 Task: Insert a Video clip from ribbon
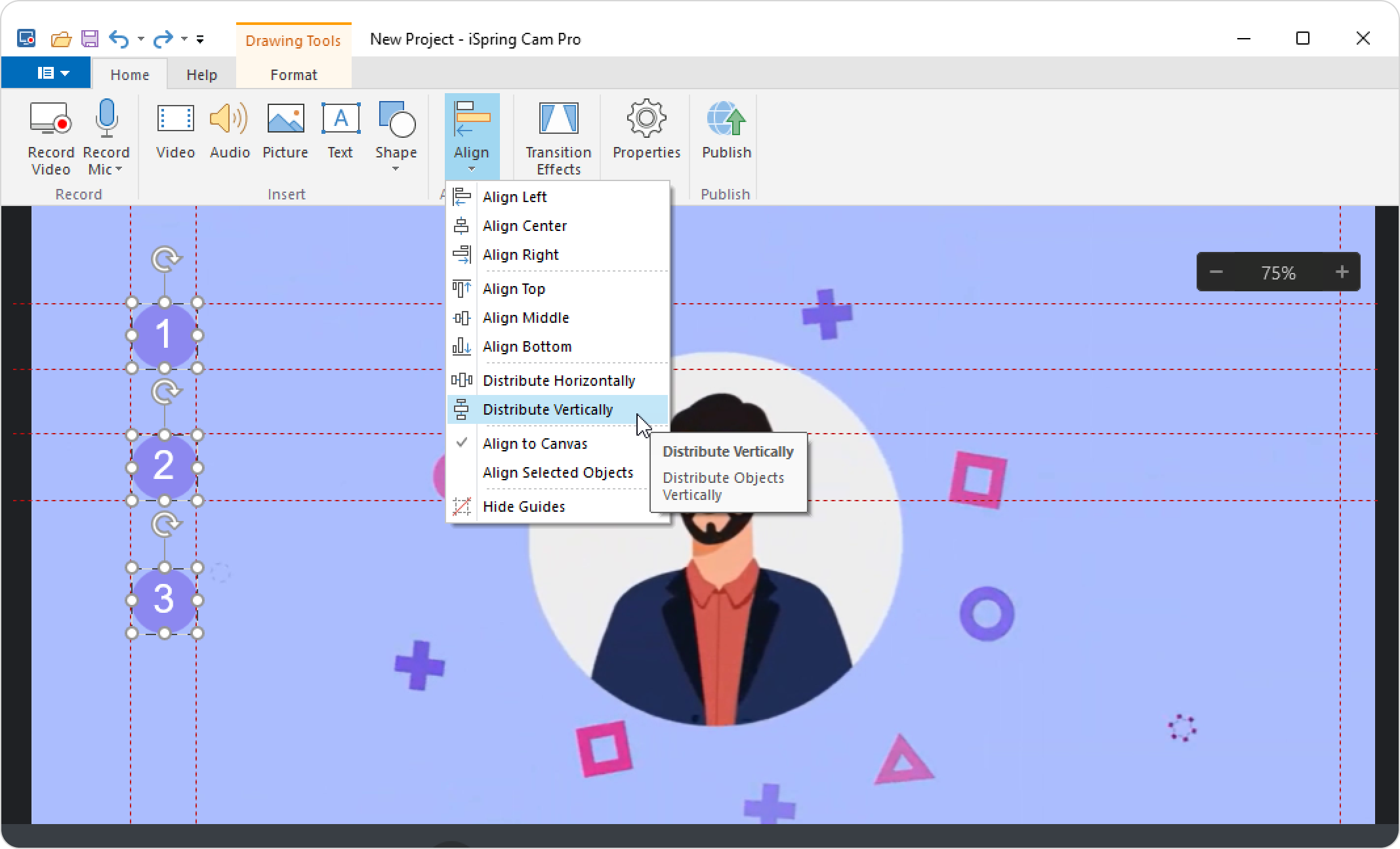tap(175, 120)
